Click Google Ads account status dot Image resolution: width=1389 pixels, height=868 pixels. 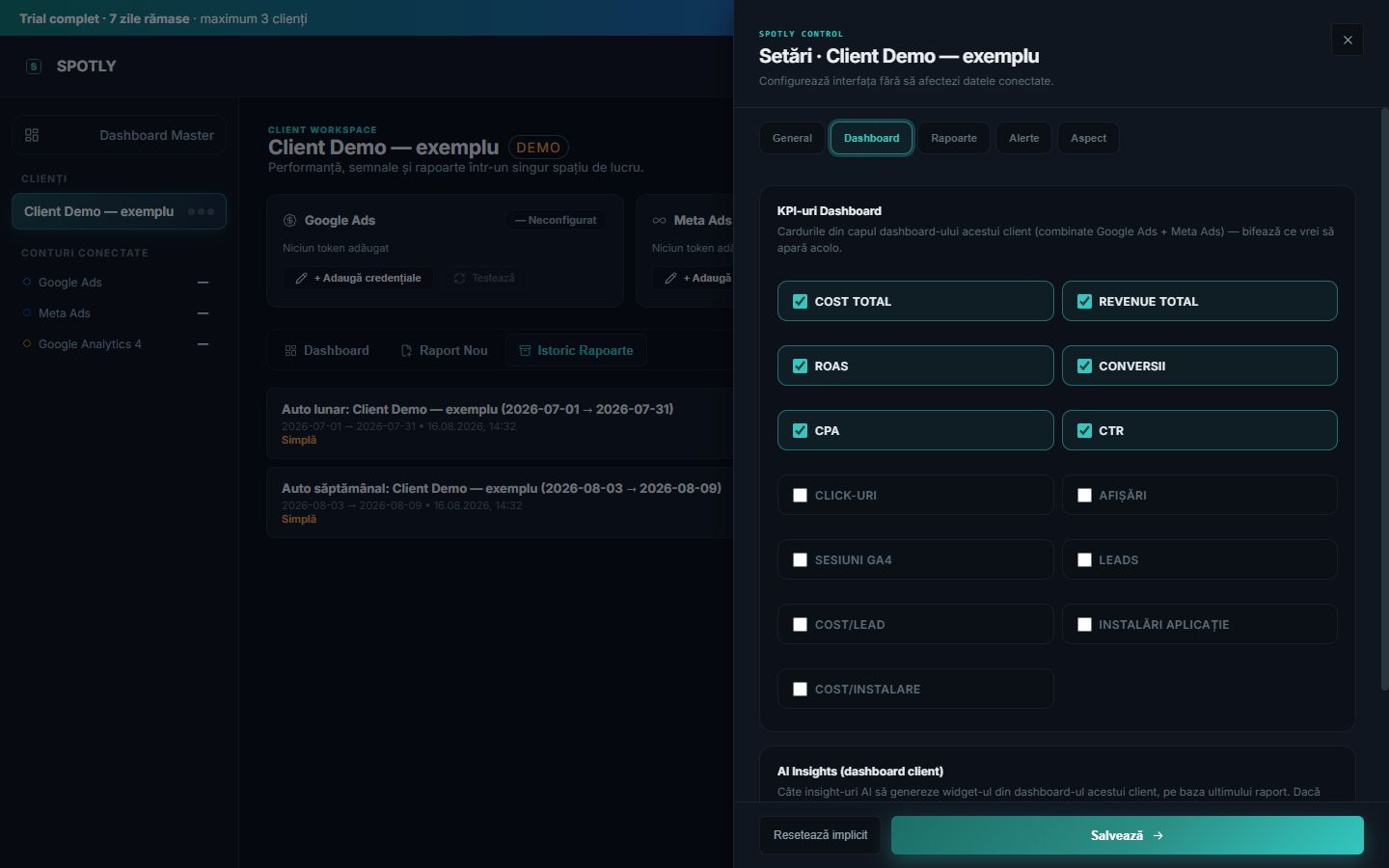tap(27, 283)
